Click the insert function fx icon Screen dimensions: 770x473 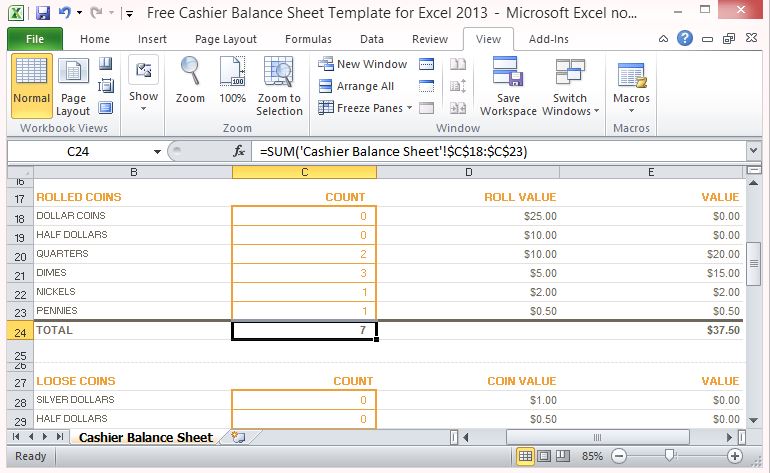click(x=239, y=151)
